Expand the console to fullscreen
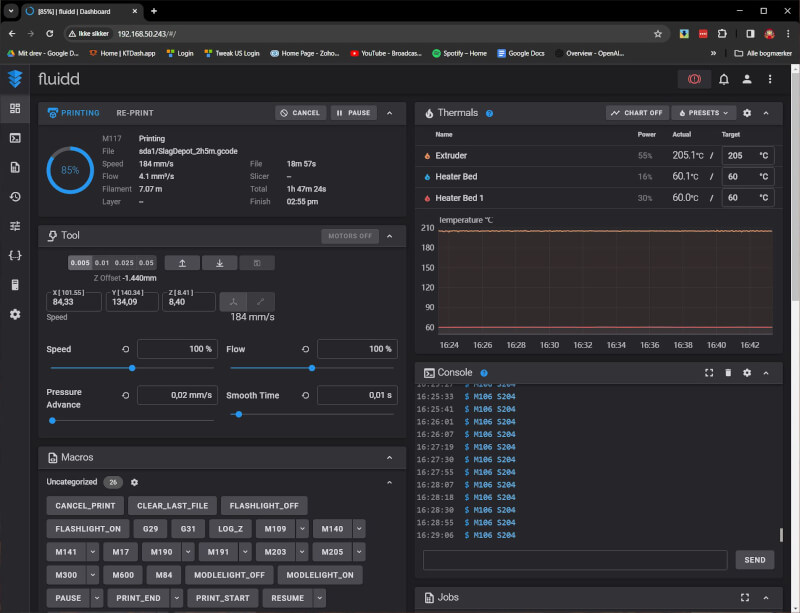The width and height of the screenshot is (800, 613). pyautogui.click(x=709, y=372)
